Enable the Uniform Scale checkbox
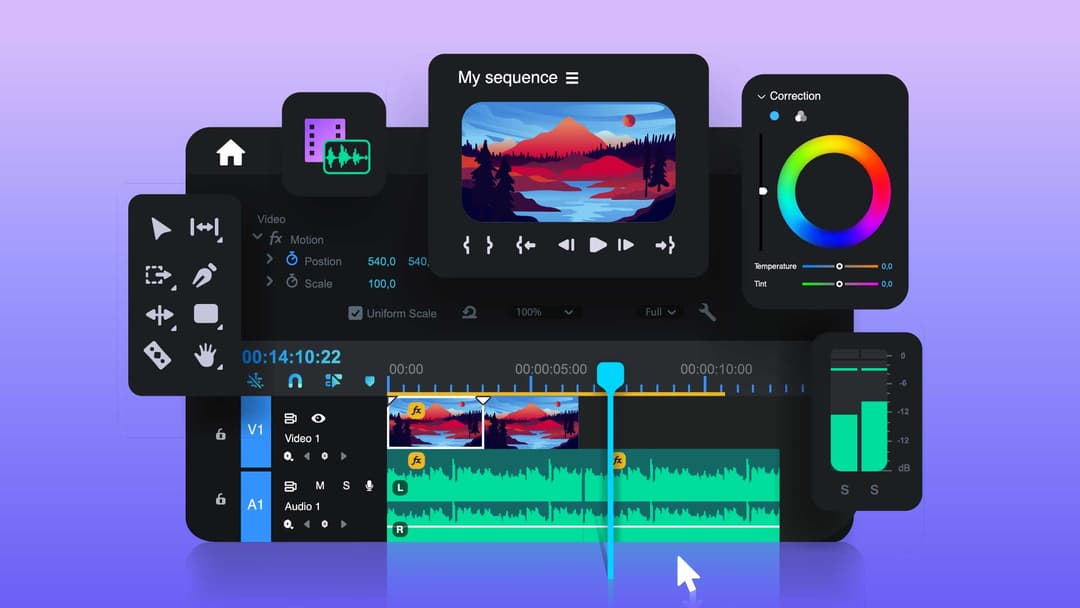 pyautogui.click(x=355, y=313)
